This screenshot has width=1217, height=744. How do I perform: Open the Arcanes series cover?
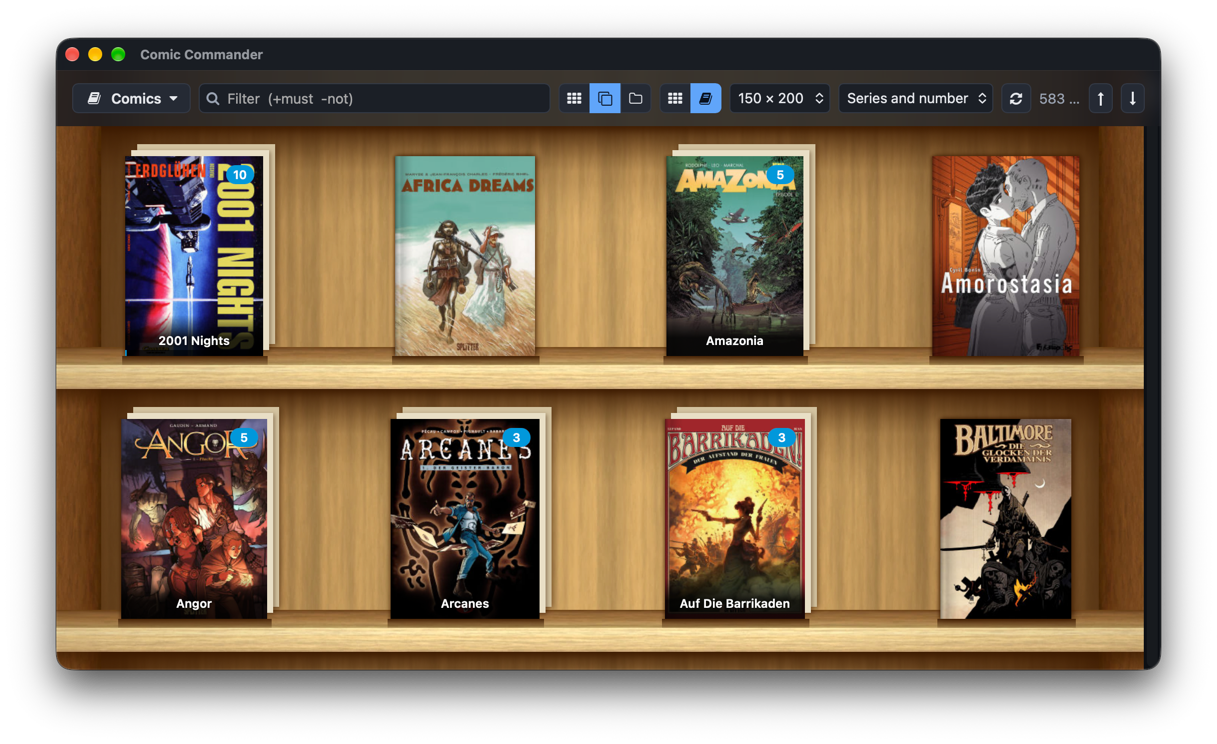(465, 519)
